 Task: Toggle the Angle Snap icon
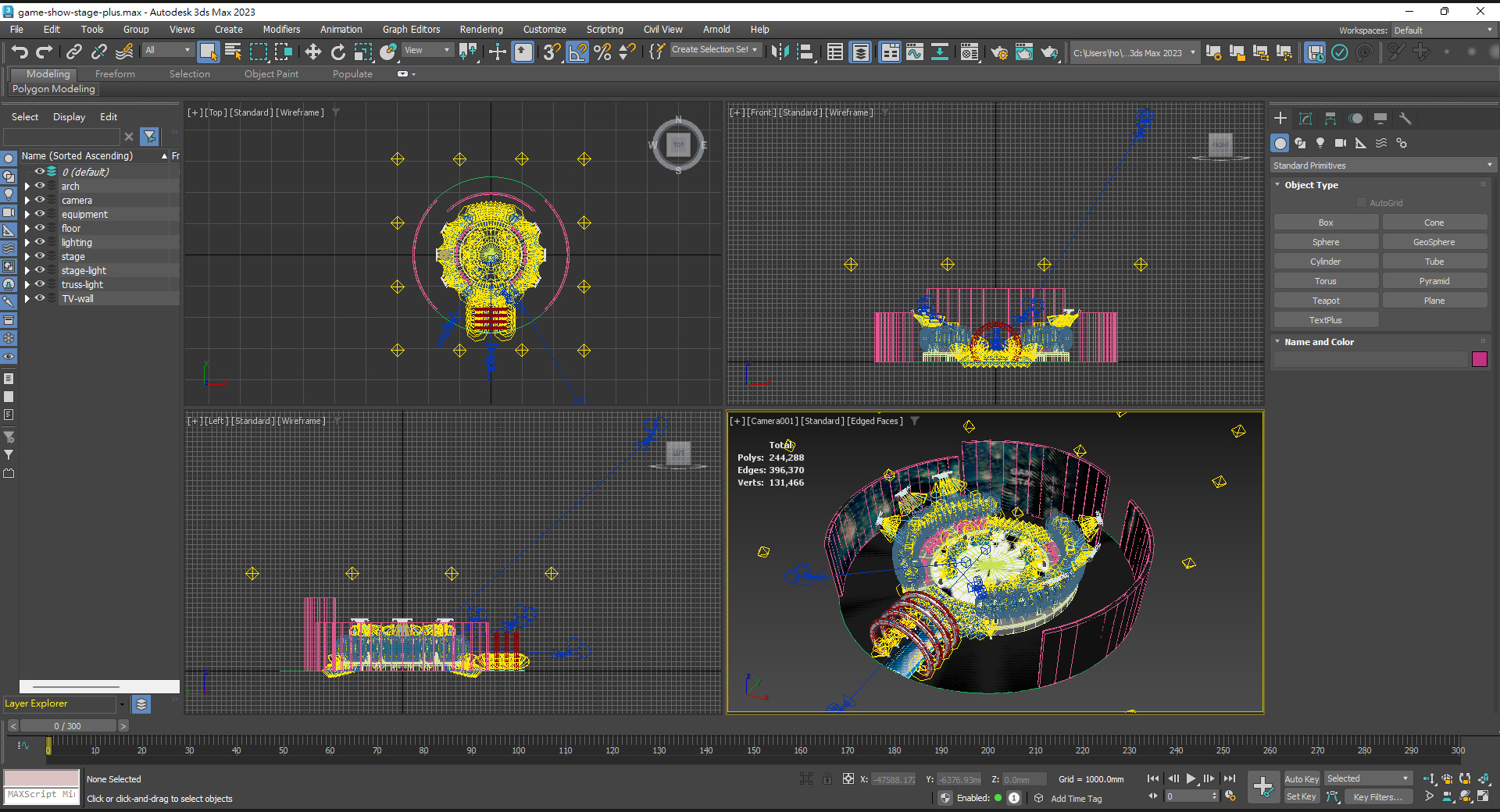tap(577, 52)
